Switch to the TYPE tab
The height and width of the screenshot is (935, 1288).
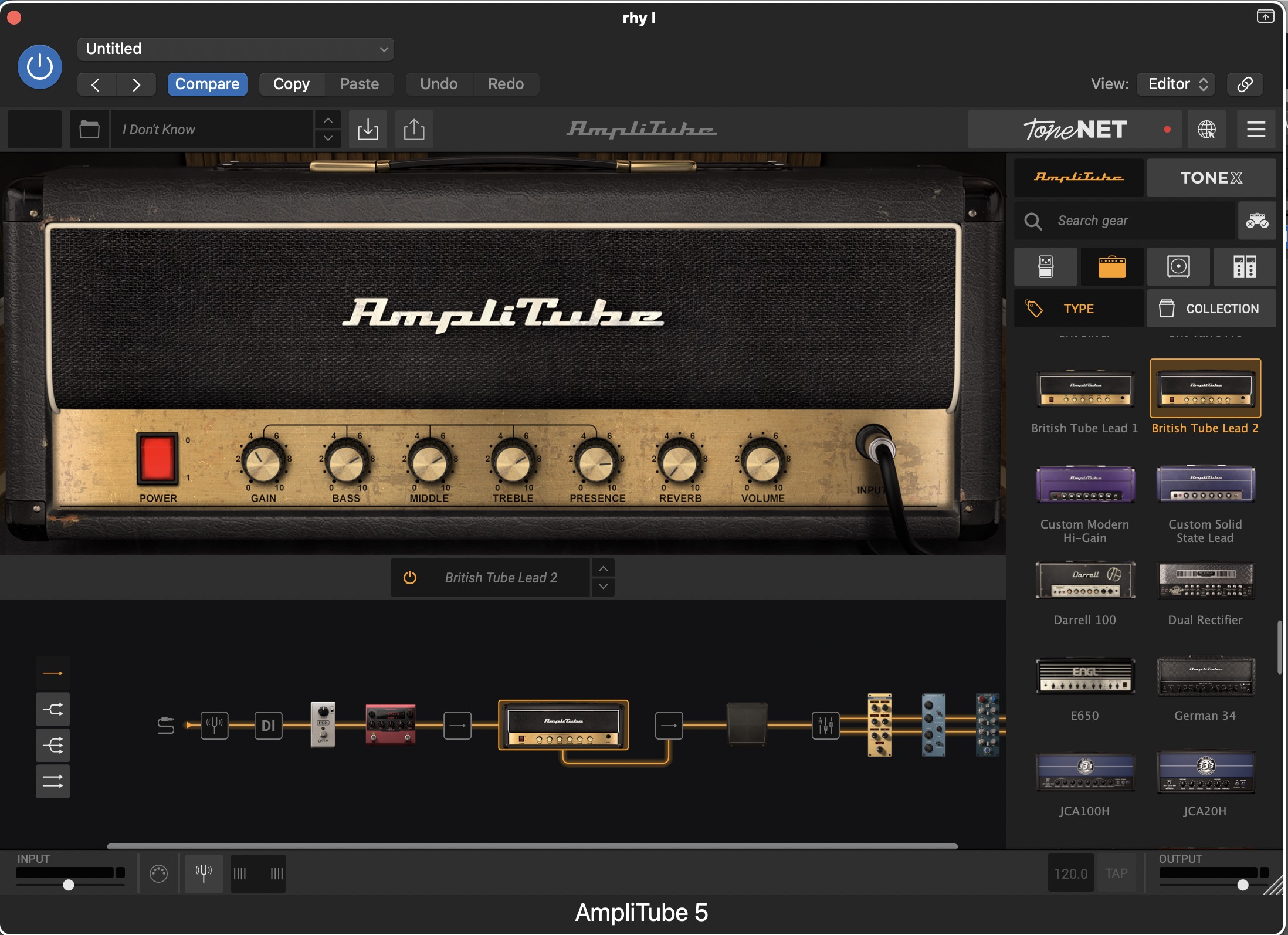coord(1079,309)
